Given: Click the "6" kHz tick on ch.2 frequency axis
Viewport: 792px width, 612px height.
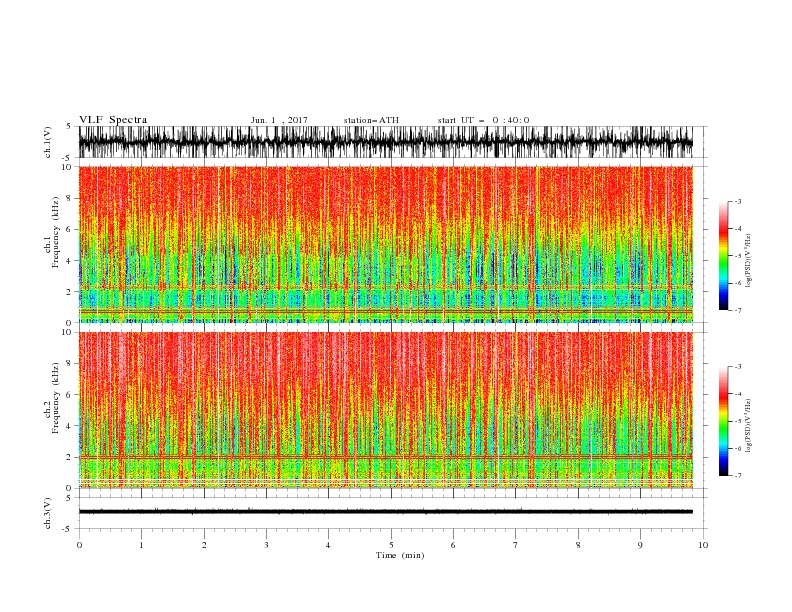Looking at the screenshot, I should (70, 395).
